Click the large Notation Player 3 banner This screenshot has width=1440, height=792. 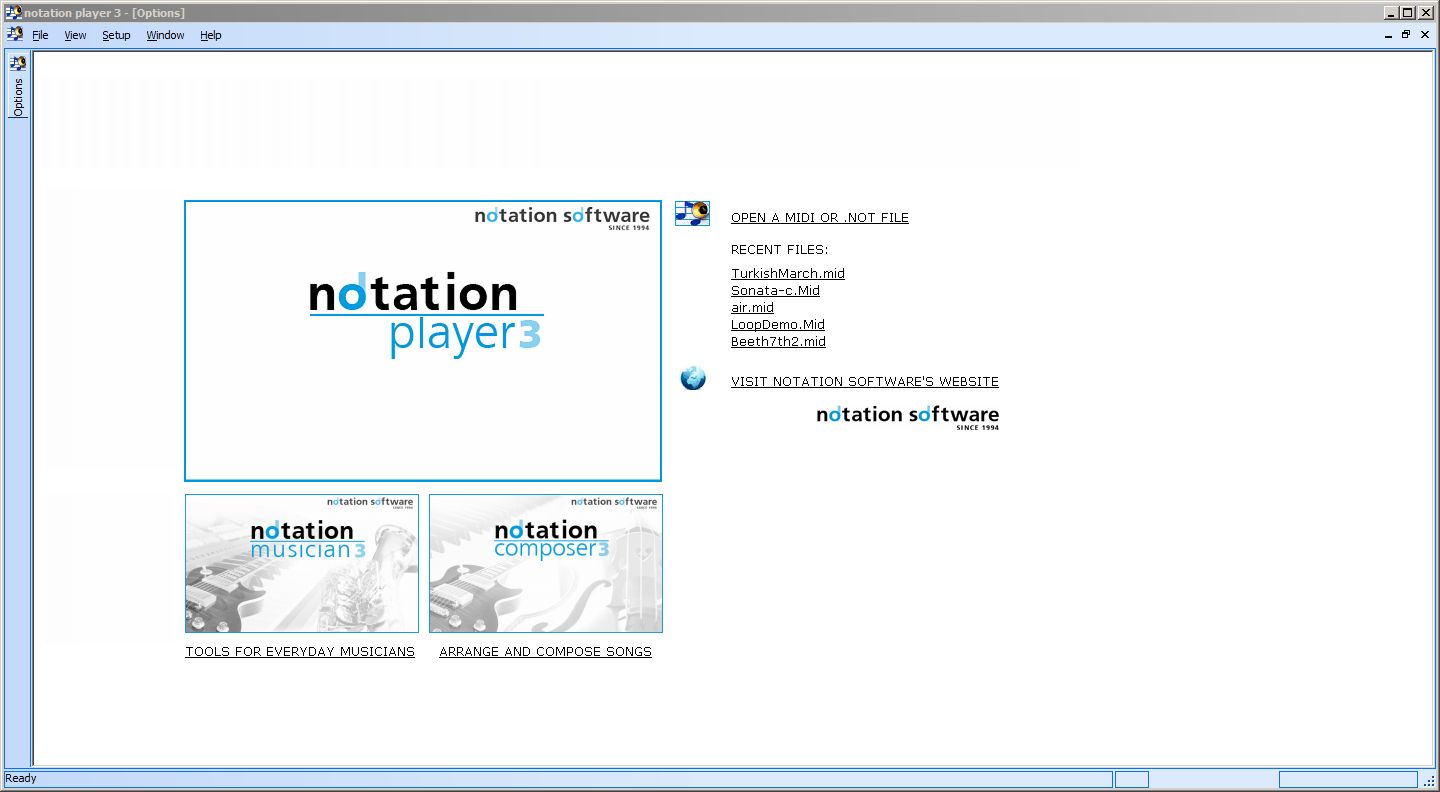point(423,340)
